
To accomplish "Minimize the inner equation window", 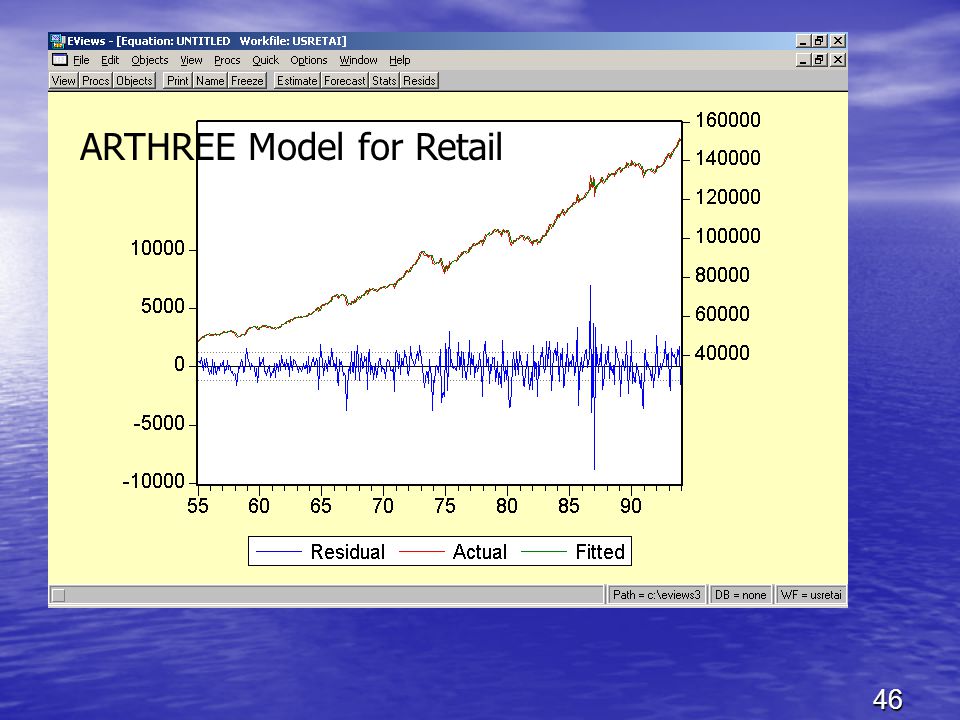I will tap(803, 60).
